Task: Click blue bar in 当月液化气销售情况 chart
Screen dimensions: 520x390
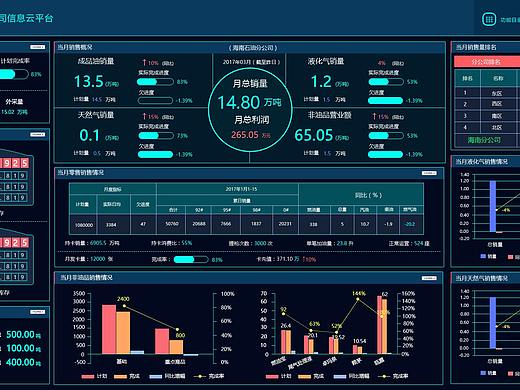Action: 493,206
